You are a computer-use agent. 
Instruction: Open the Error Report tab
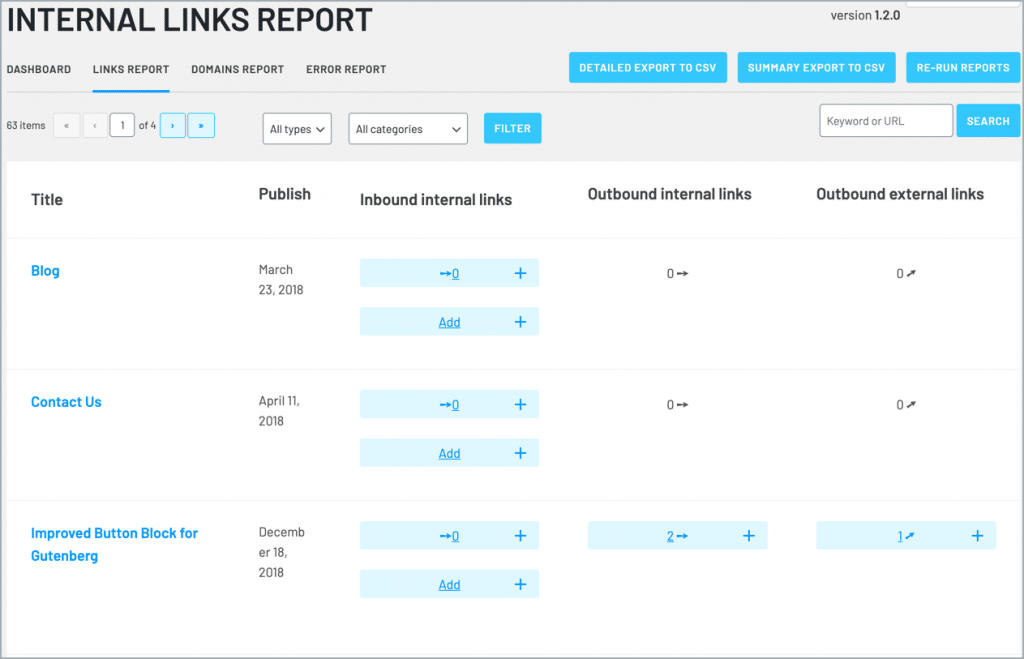tap(346, 70)
